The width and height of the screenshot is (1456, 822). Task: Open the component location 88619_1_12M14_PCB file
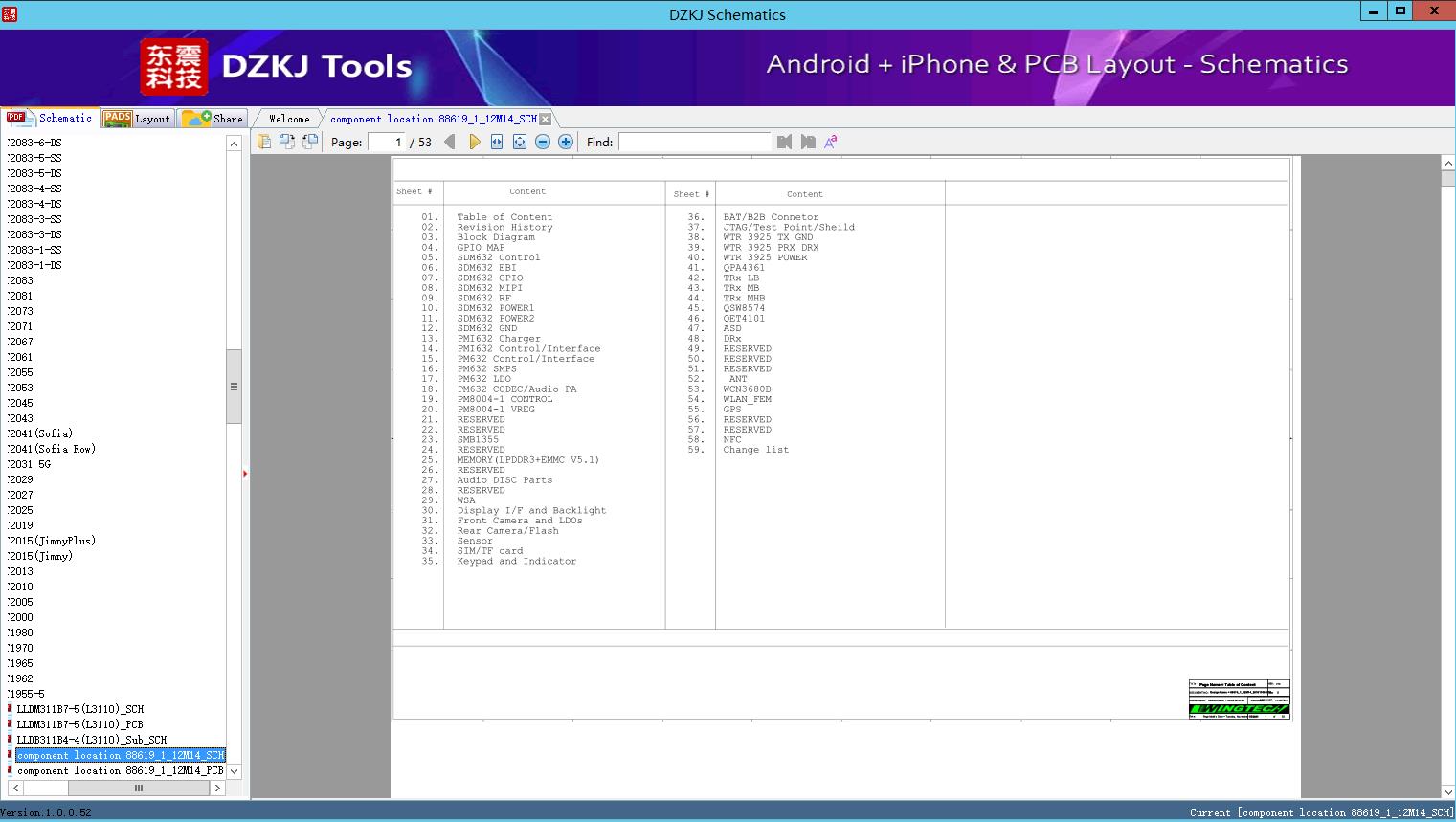[121, 770]
